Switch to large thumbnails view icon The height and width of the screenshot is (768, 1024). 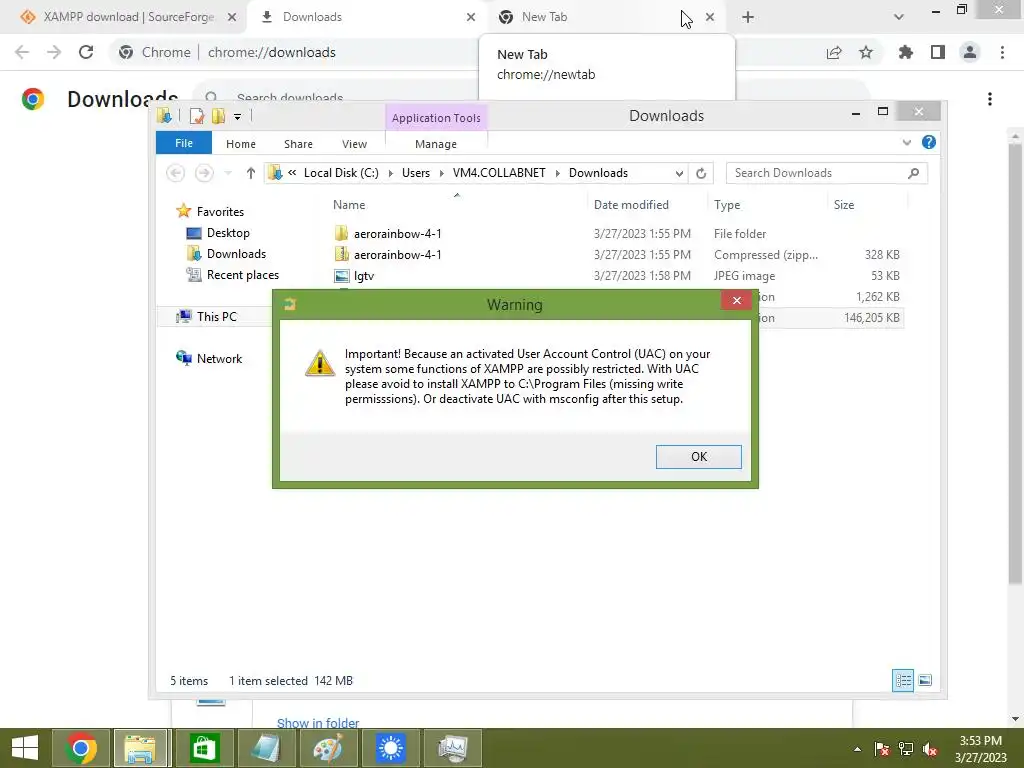925,680
